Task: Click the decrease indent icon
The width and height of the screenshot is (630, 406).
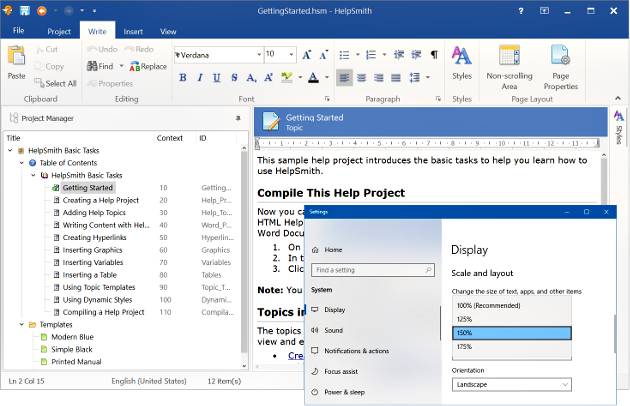Action: 399,55
